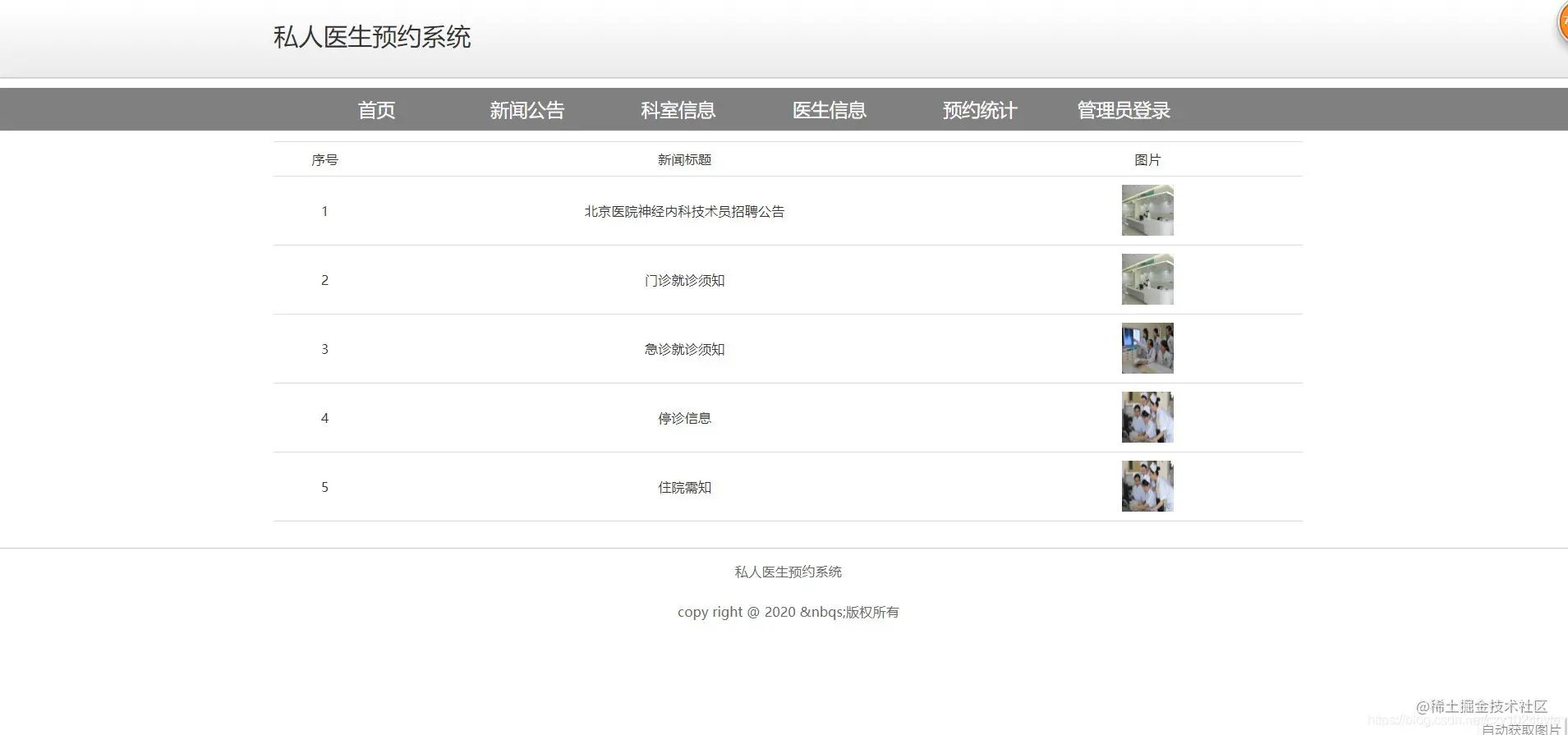Open the 门诊就诊须知 news item

pos(684,280)
